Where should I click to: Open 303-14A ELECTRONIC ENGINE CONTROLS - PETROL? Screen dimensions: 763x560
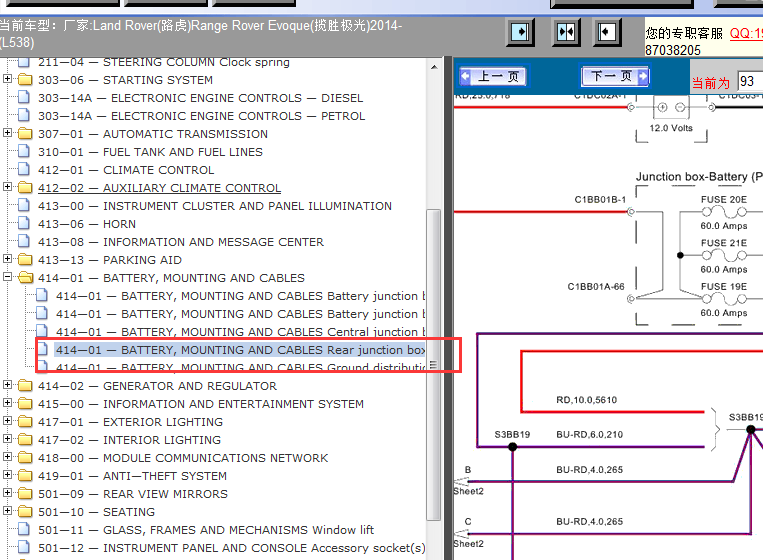201,116
